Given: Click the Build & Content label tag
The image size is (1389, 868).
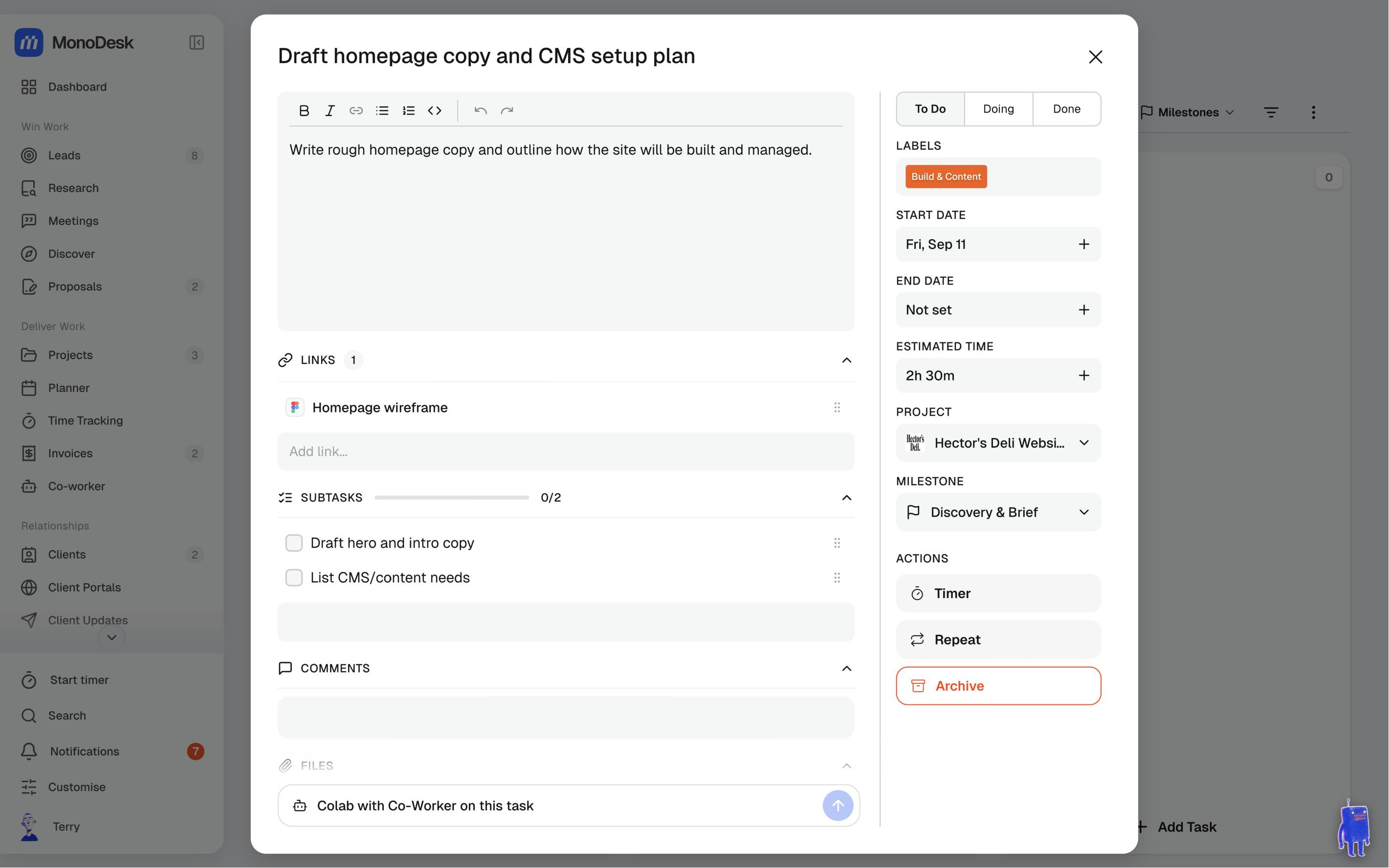Looking at the screenshot, I should tap(946, 177).
